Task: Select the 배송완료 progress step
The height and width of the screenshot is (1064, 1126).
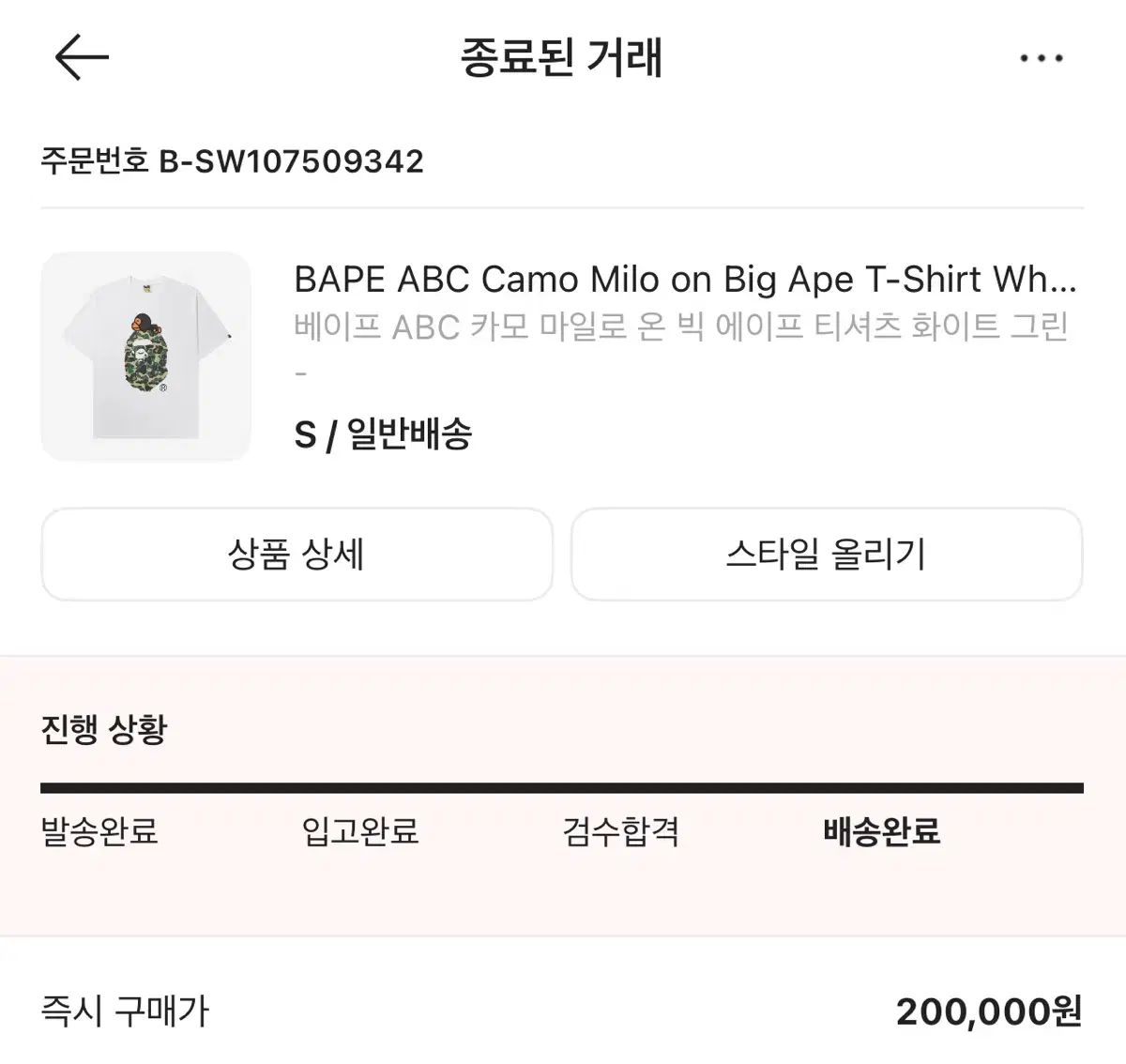Action: 882,831
